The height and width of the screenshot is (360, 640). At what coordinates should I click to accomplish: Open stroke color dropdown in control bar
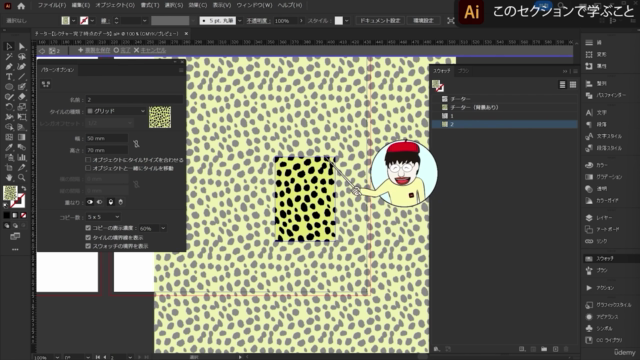tap(92, 20)
